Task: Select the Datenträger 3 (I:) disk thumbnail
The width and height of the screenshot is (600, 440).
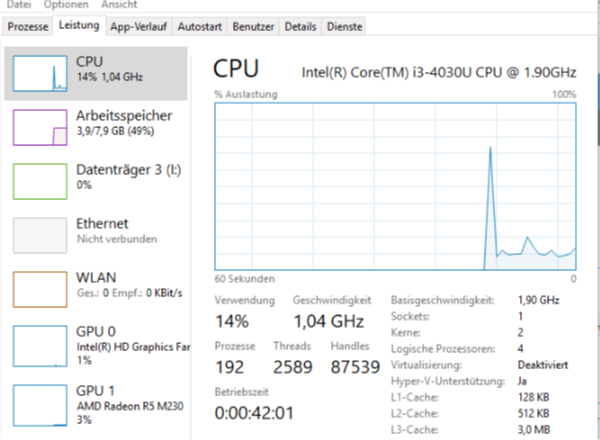Action: click(x=40, y=181)
